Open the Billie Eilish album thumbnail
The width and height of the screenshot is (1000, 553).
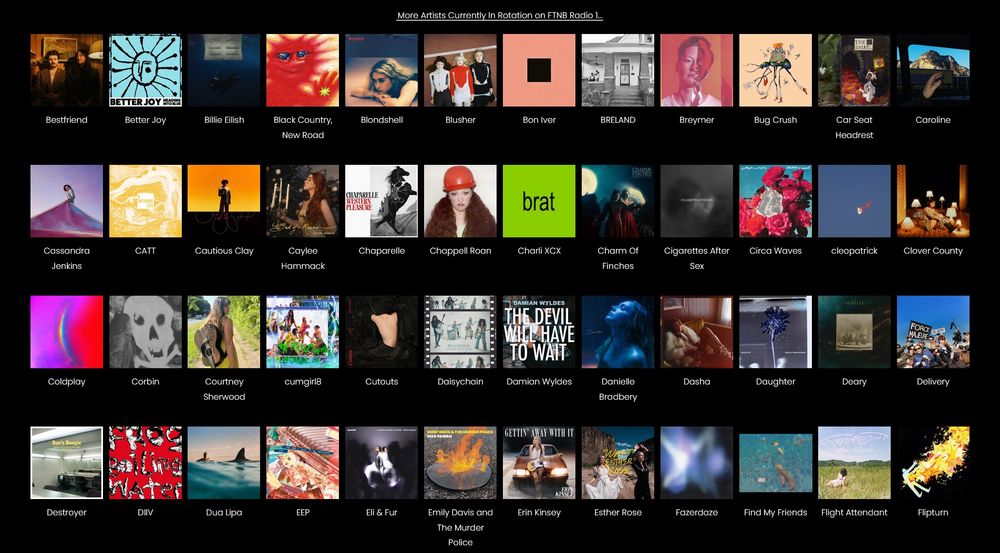pyautogui.click(x=224, y=70)
